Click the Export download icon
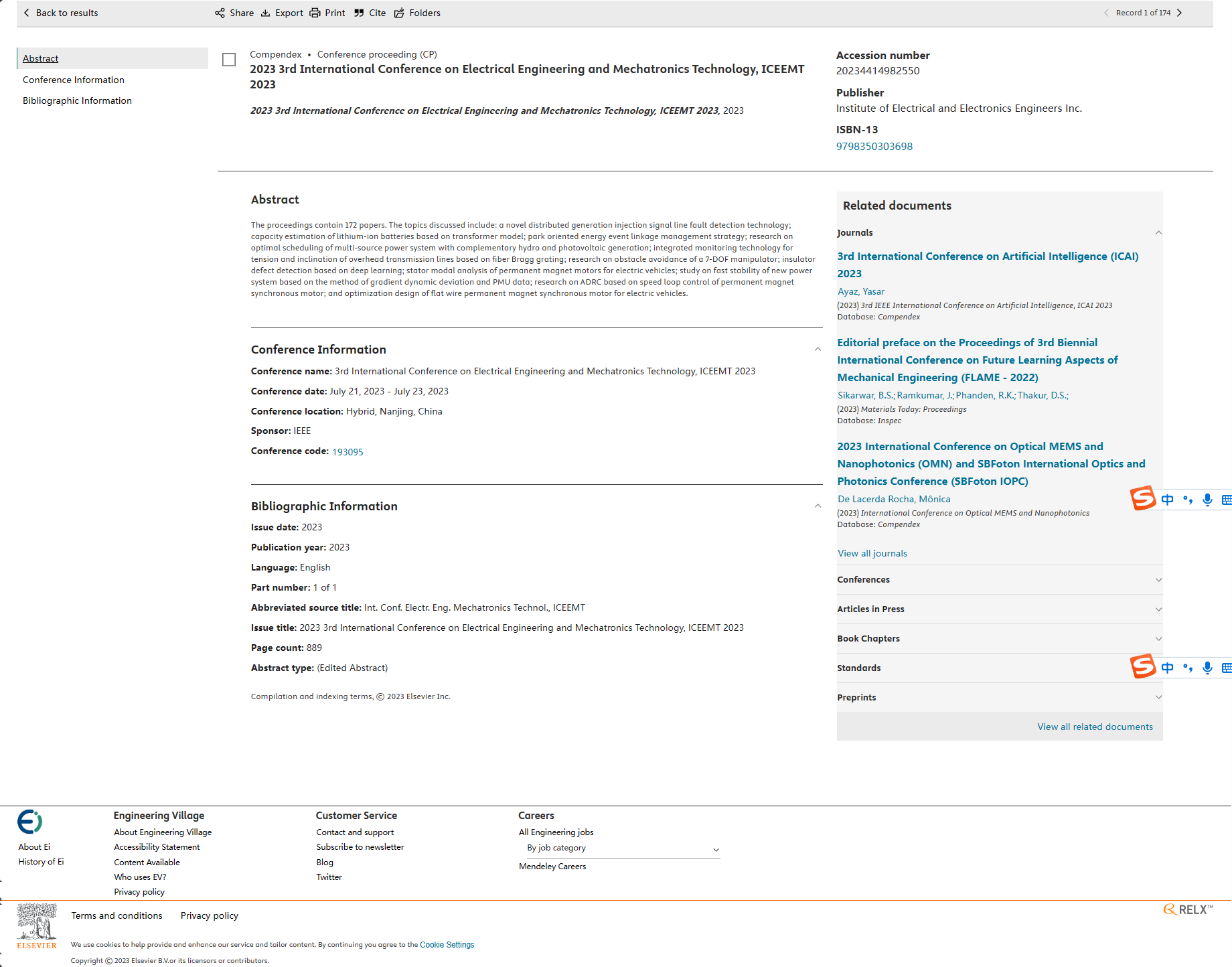 pos(265,13)
